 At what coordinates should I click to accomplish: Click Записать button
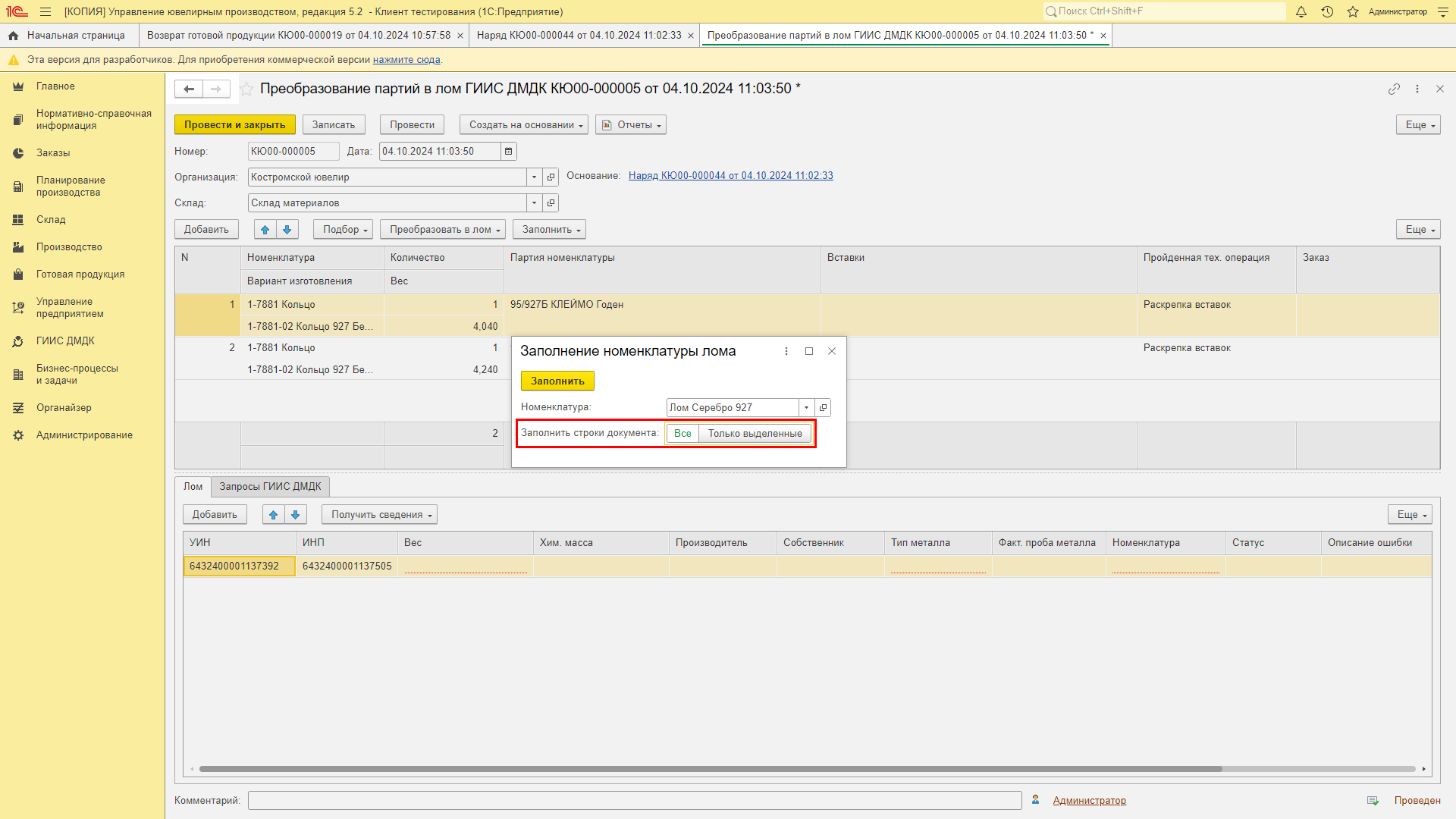[x=334, y=125]
